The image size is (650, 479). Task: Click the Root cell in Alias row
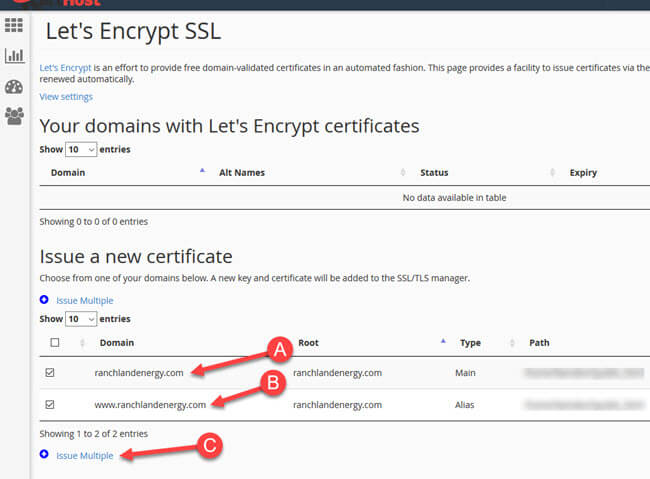click(x=337, y=405)
